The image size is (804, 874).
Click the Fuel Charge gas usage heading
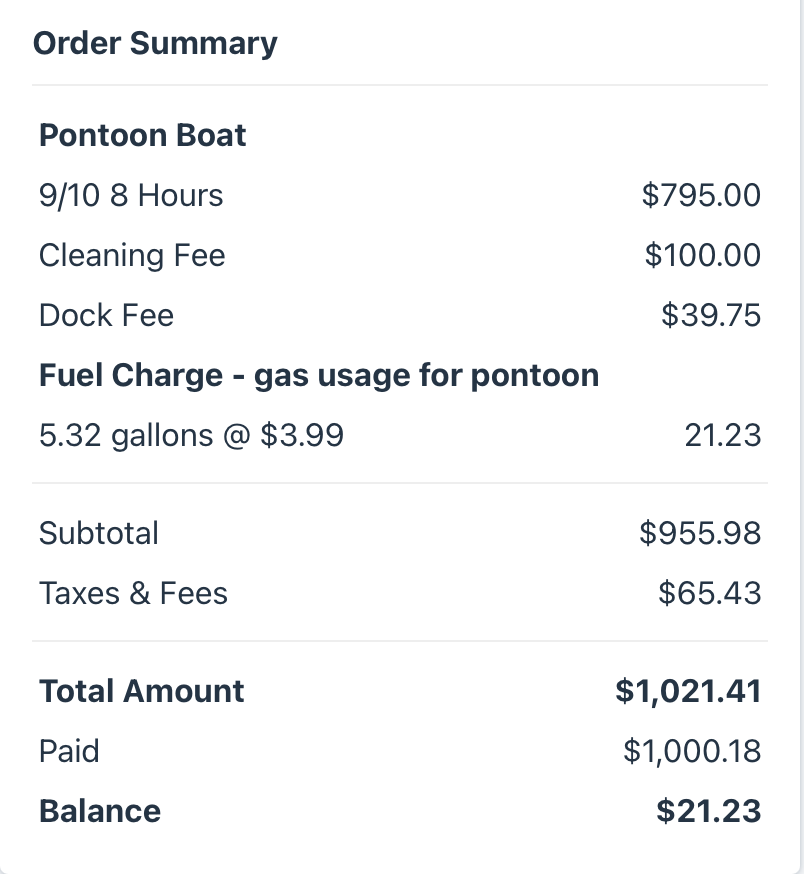click(x=319, y=375)
